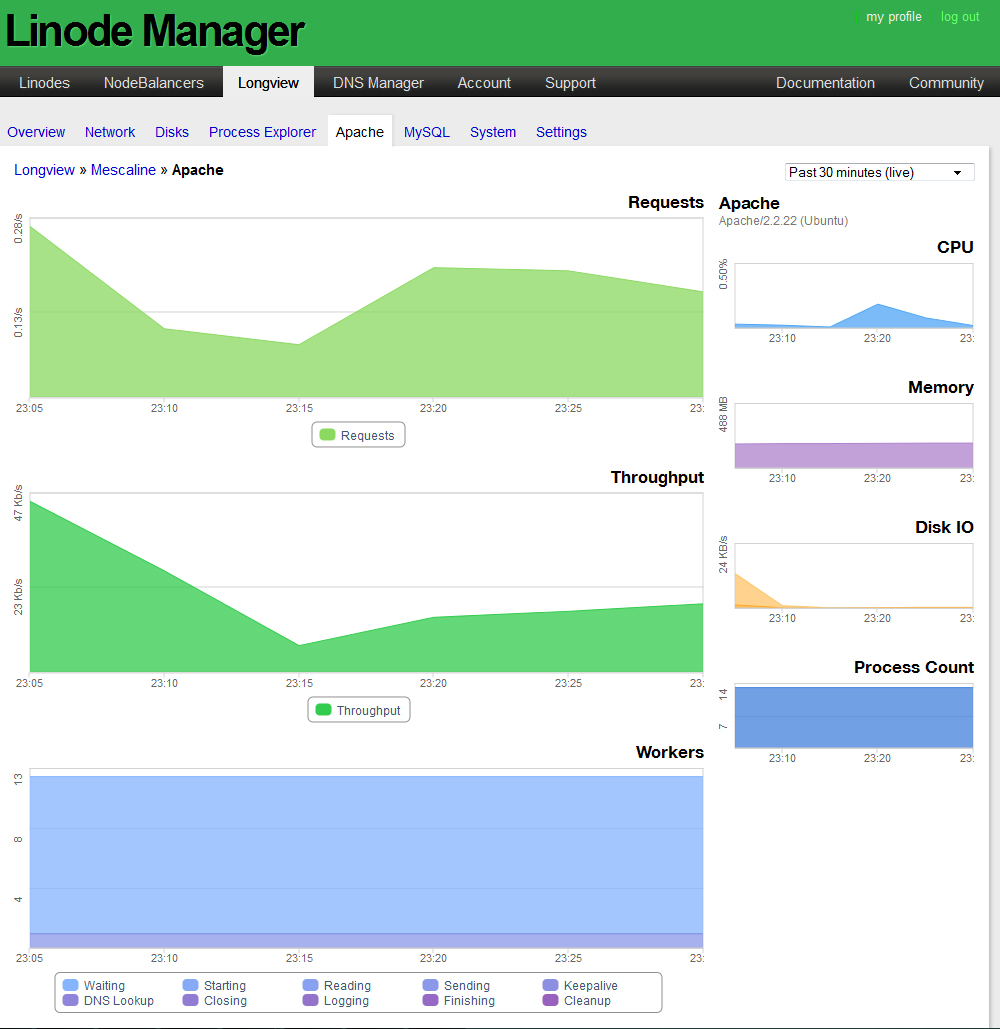Click the Disk IO mini chart
Image resolution: width=1000 pixels, height=1029 pixels.
pos(854,576)
